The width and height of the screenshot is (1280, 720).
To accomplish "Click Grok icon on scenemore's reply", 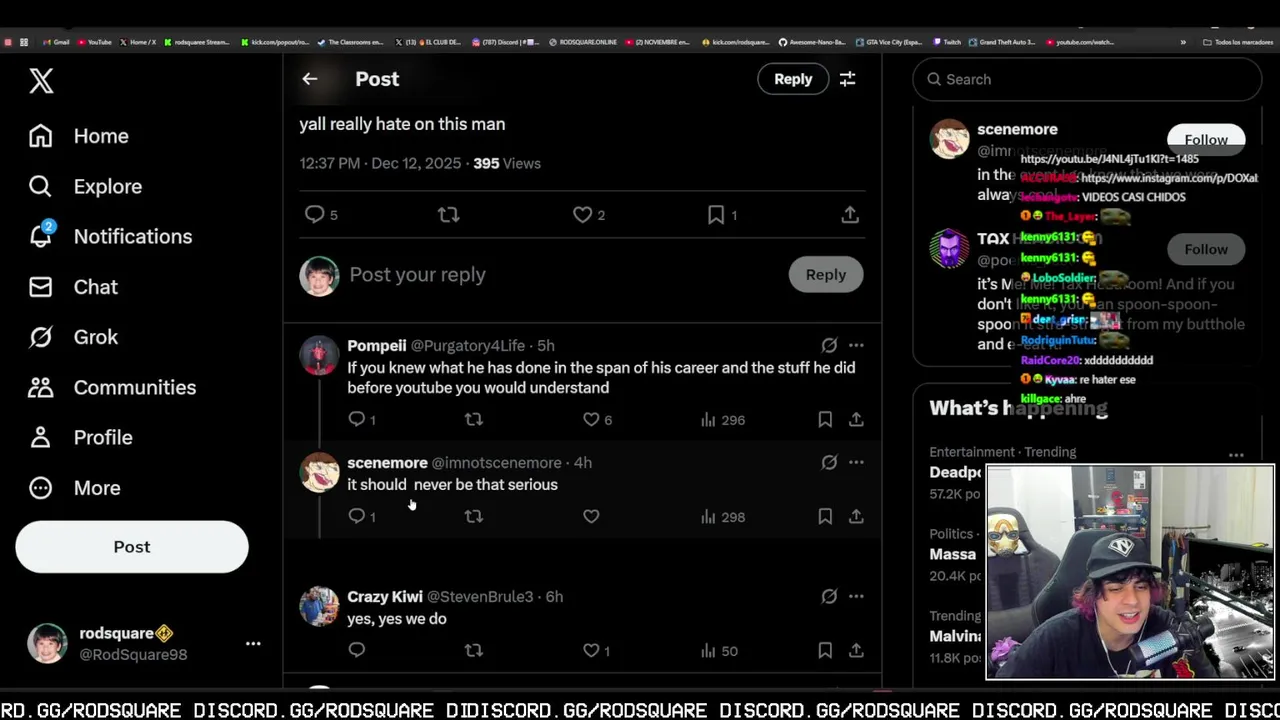I will pyautogui.click(x=829, y=462).
